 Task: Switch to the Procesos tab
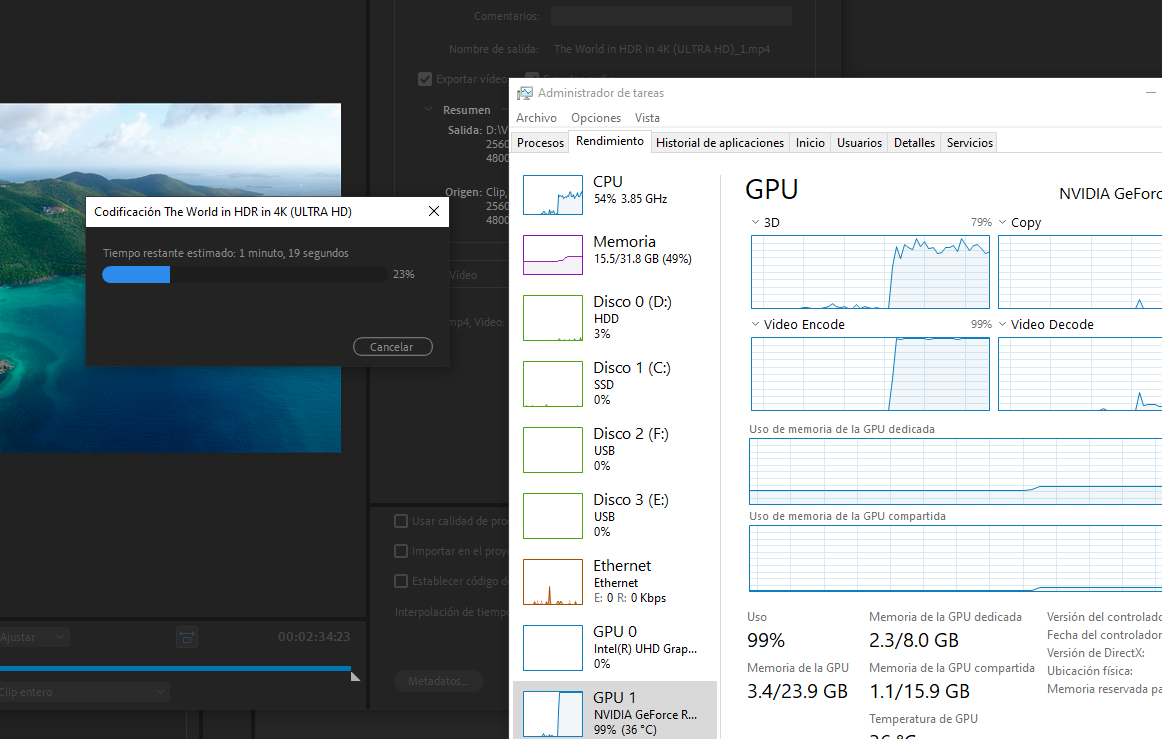coord(540,143)
